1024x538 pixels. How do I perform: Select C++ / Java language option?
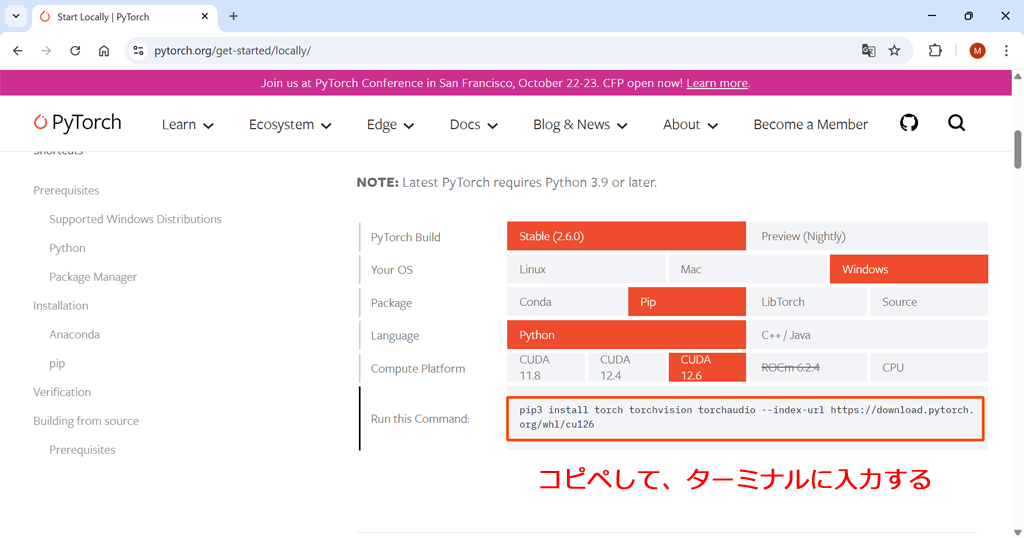pyautogui.click(x=869, y=335)
